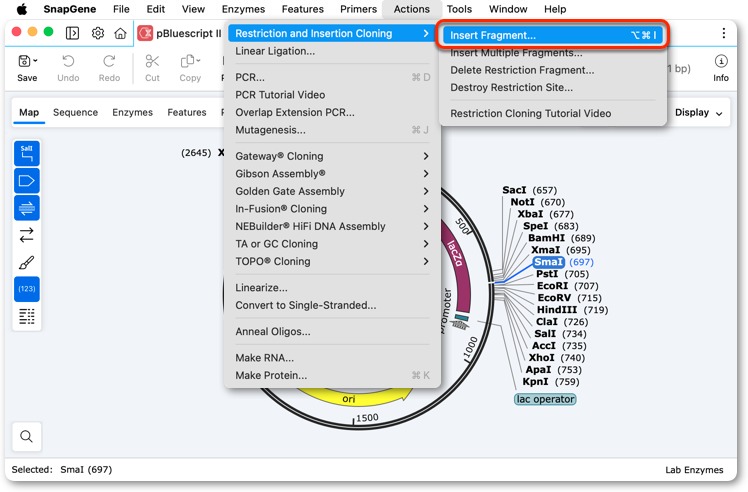The height and width of the screenshot is (492, 748).
Task: Toggle the SalI enzyme sites display
Action: tap(27, 153)
